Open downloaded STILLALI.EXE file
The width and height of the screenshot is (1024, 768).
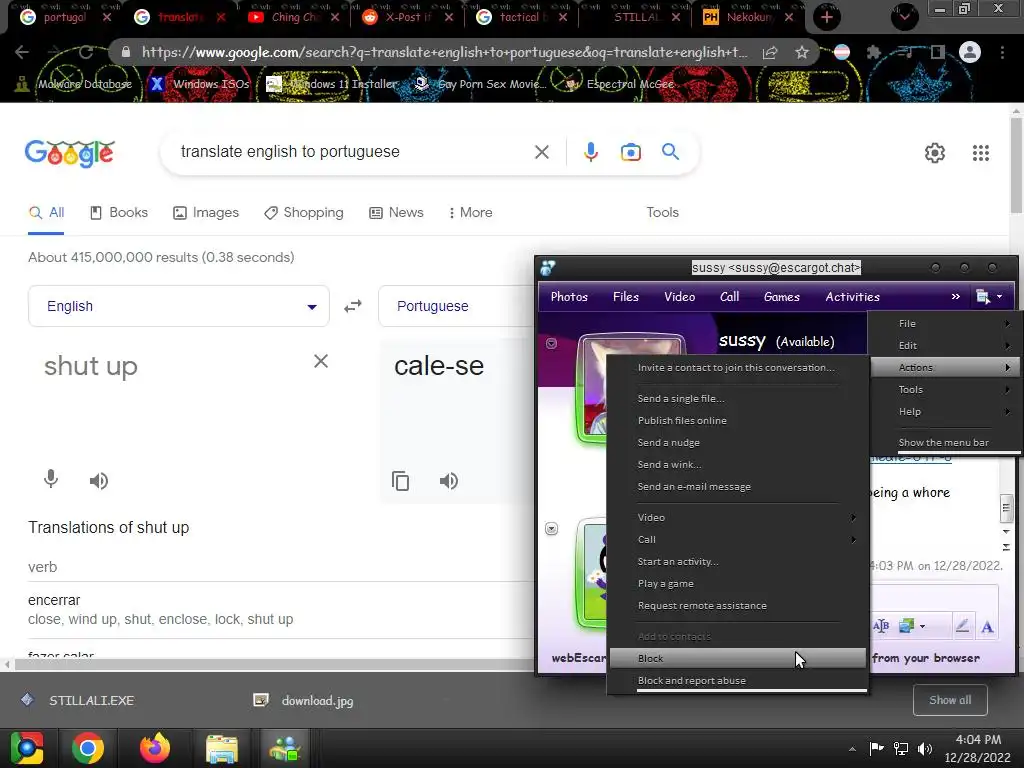78,700
